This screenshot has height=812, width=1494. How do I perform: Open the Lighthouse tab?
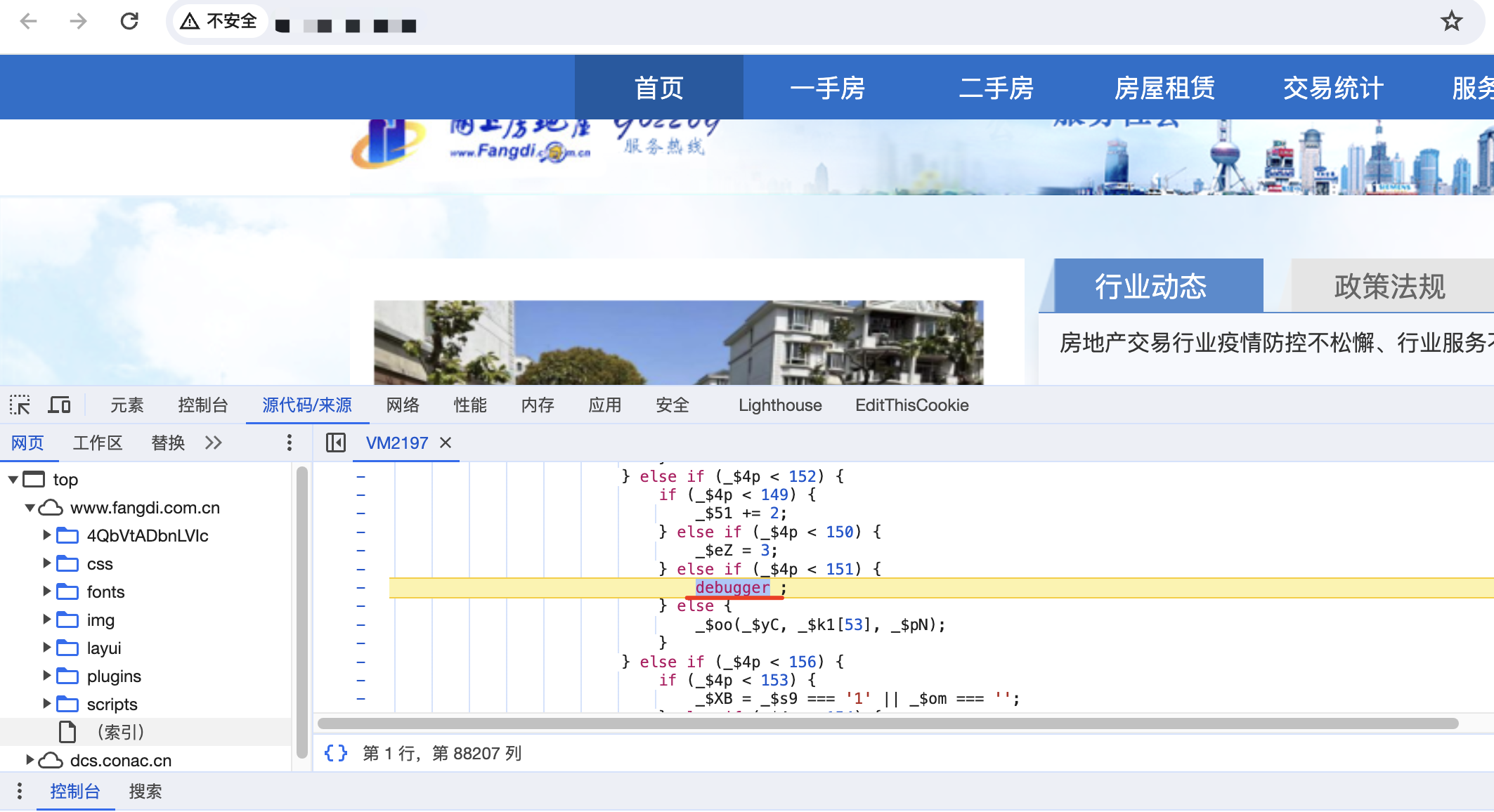tap(779, 405)
